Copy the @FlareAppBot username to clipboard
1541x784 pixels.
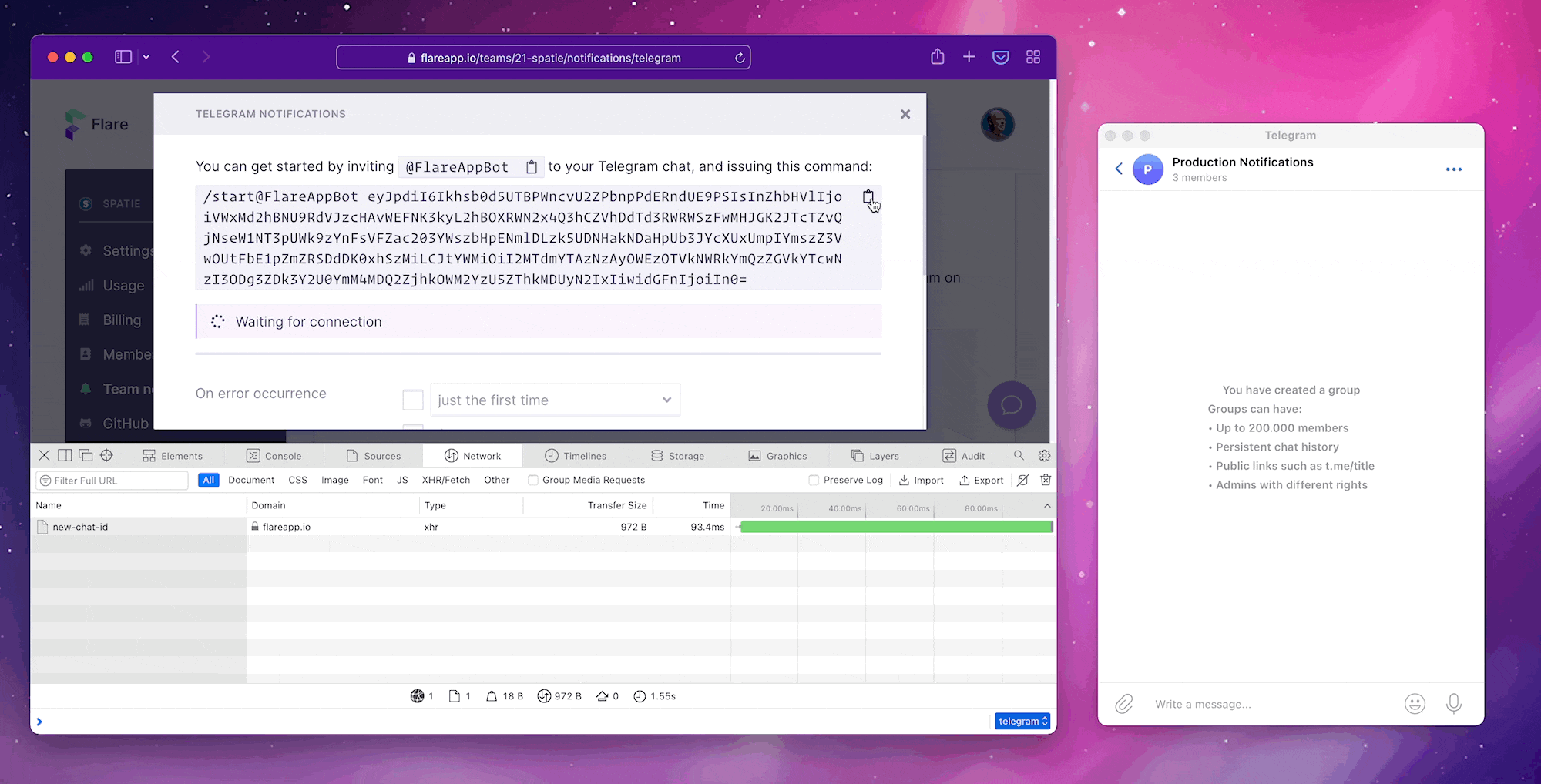click(x=531, y=167)
